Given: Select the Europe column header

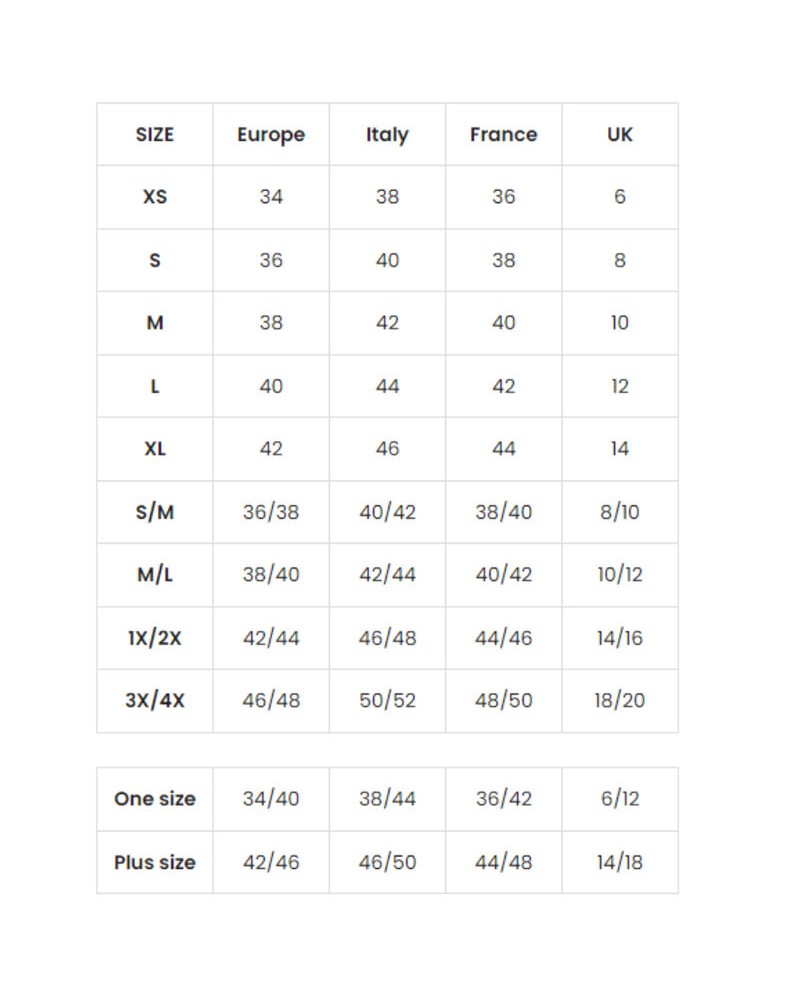Looking at the screenshot, I should pos(271,134).
